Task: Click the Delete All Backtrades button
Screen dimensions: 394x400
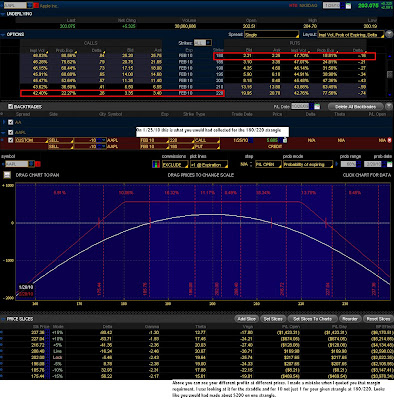Action: tap(355, 107)
